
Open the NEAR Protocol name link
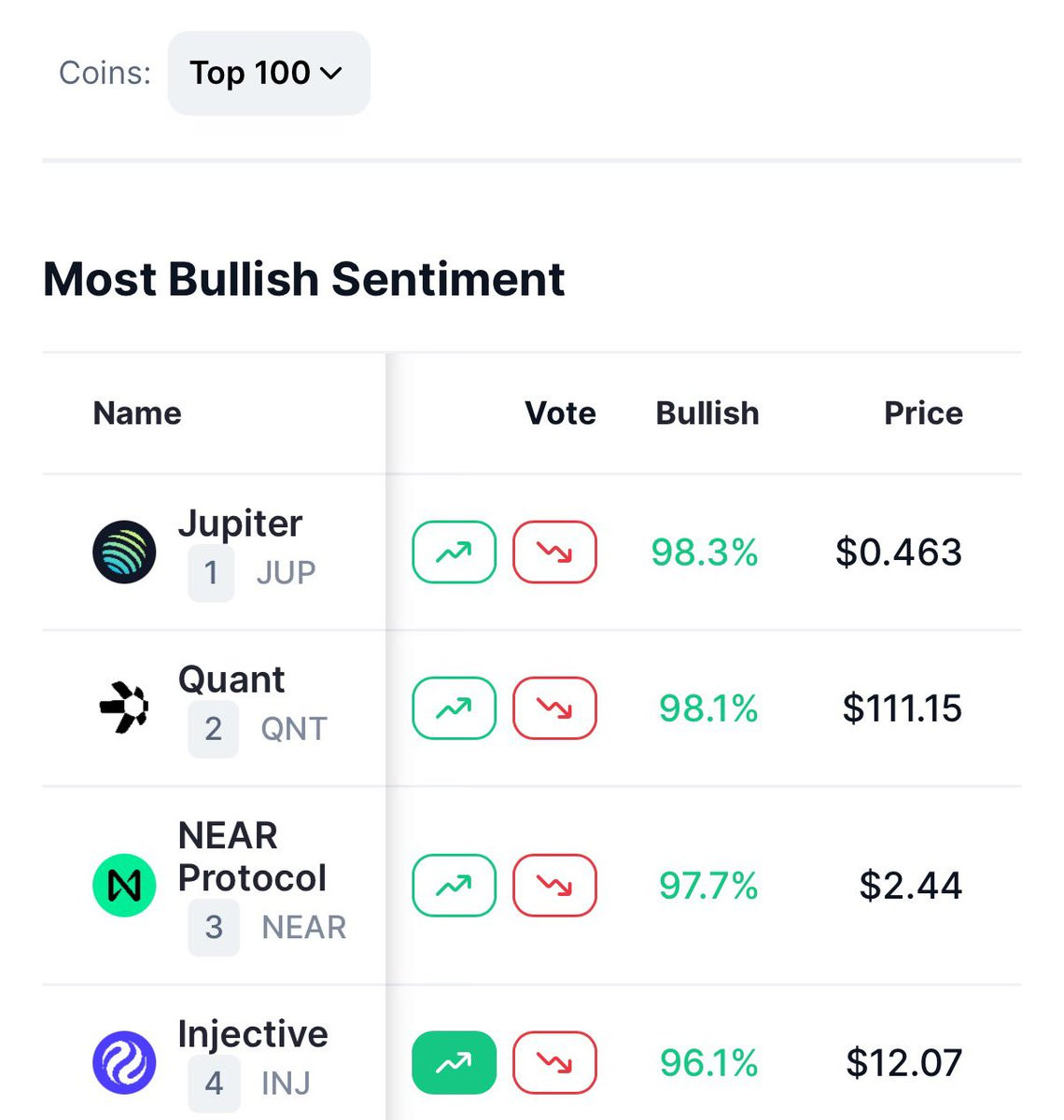click(x=252, y=857)
